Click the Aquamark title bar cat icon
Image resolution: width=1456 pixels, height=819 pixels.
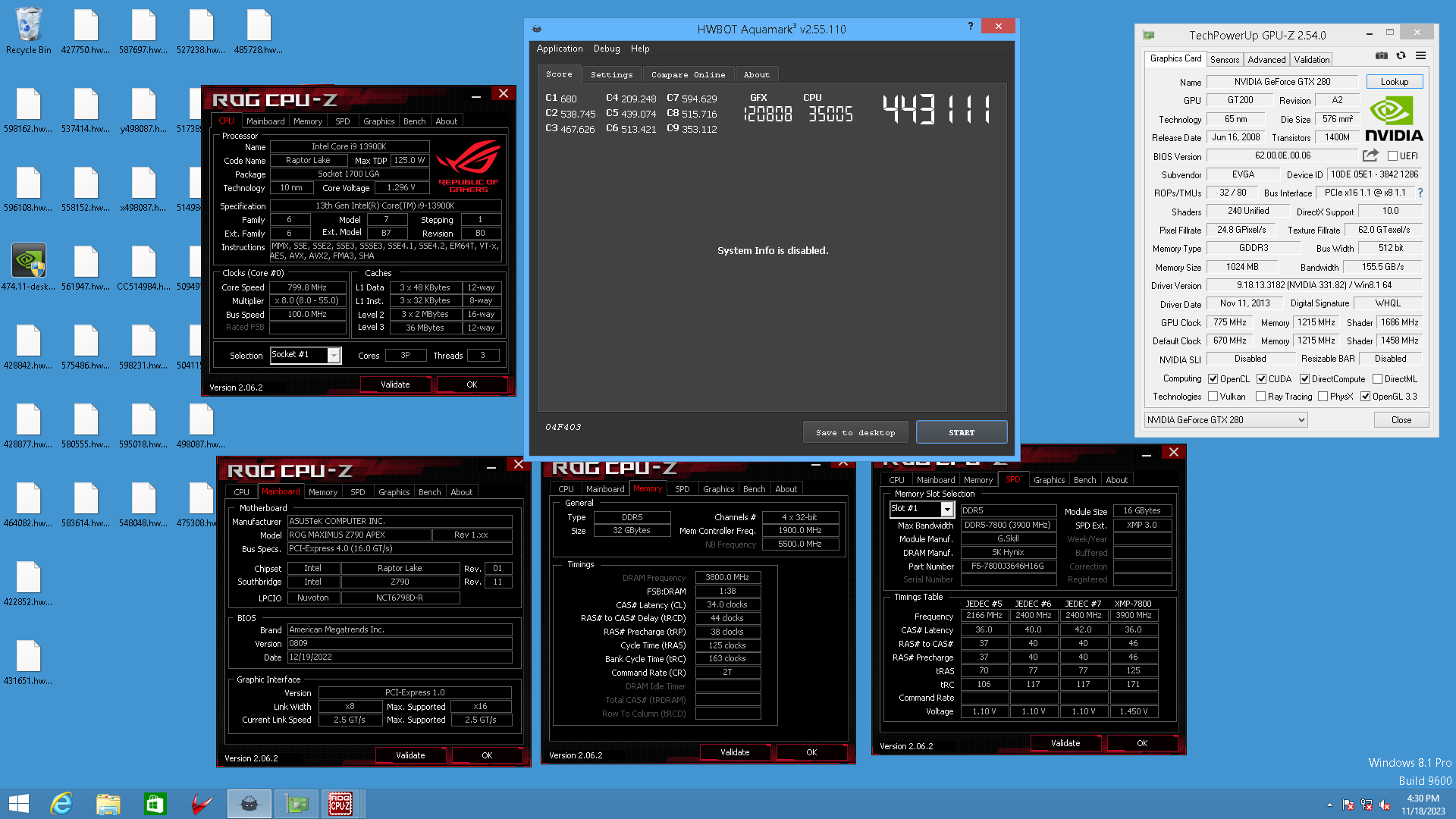(x=537, y=29)
